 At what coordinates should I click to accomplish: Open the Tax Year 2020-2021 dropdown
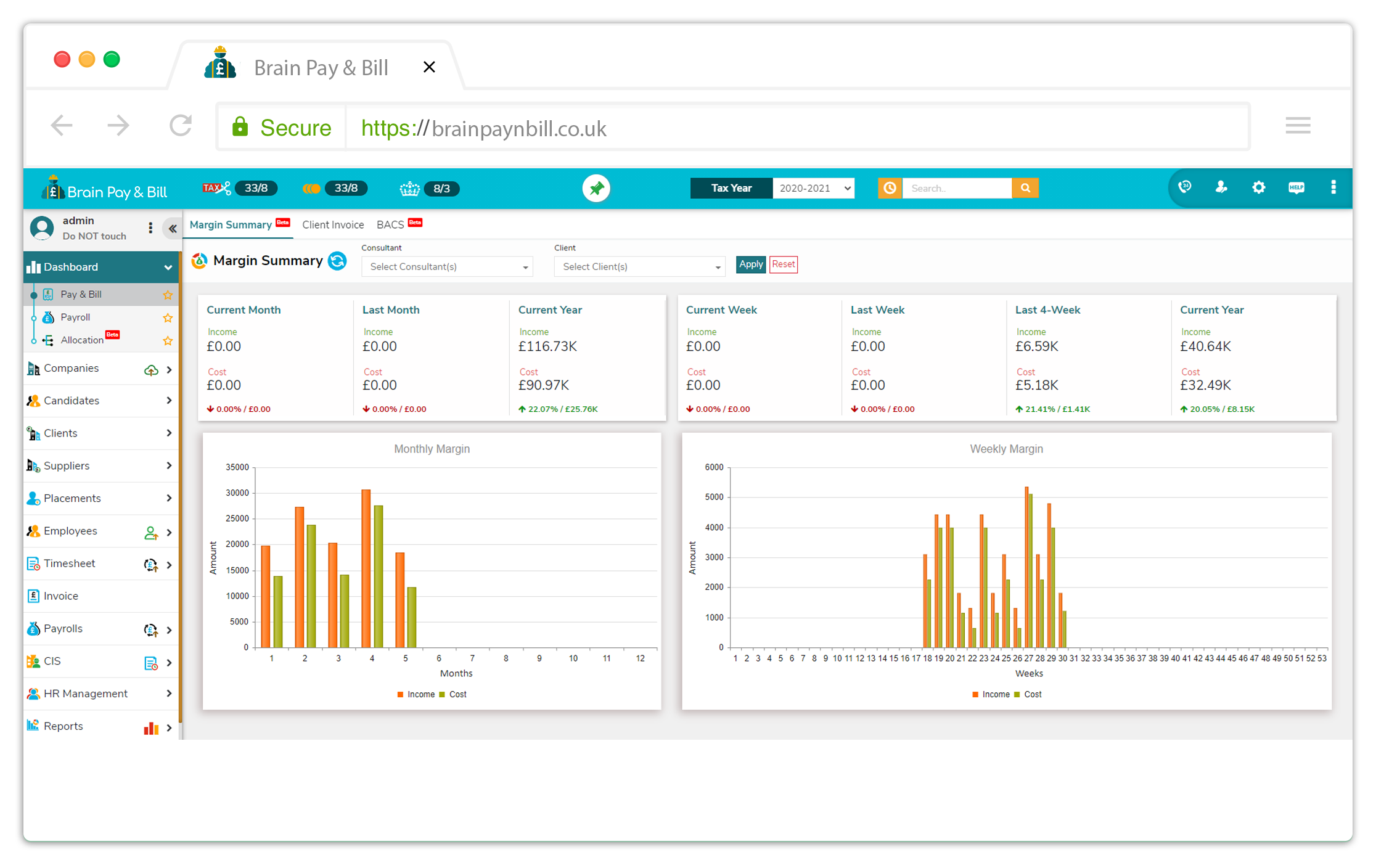coord(814,188)
